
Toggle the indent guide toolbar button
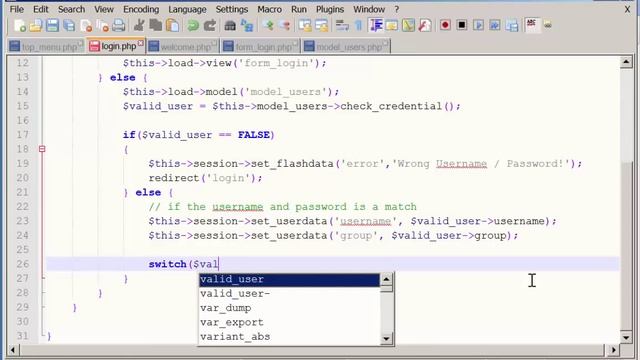click(x=376, y=26)
